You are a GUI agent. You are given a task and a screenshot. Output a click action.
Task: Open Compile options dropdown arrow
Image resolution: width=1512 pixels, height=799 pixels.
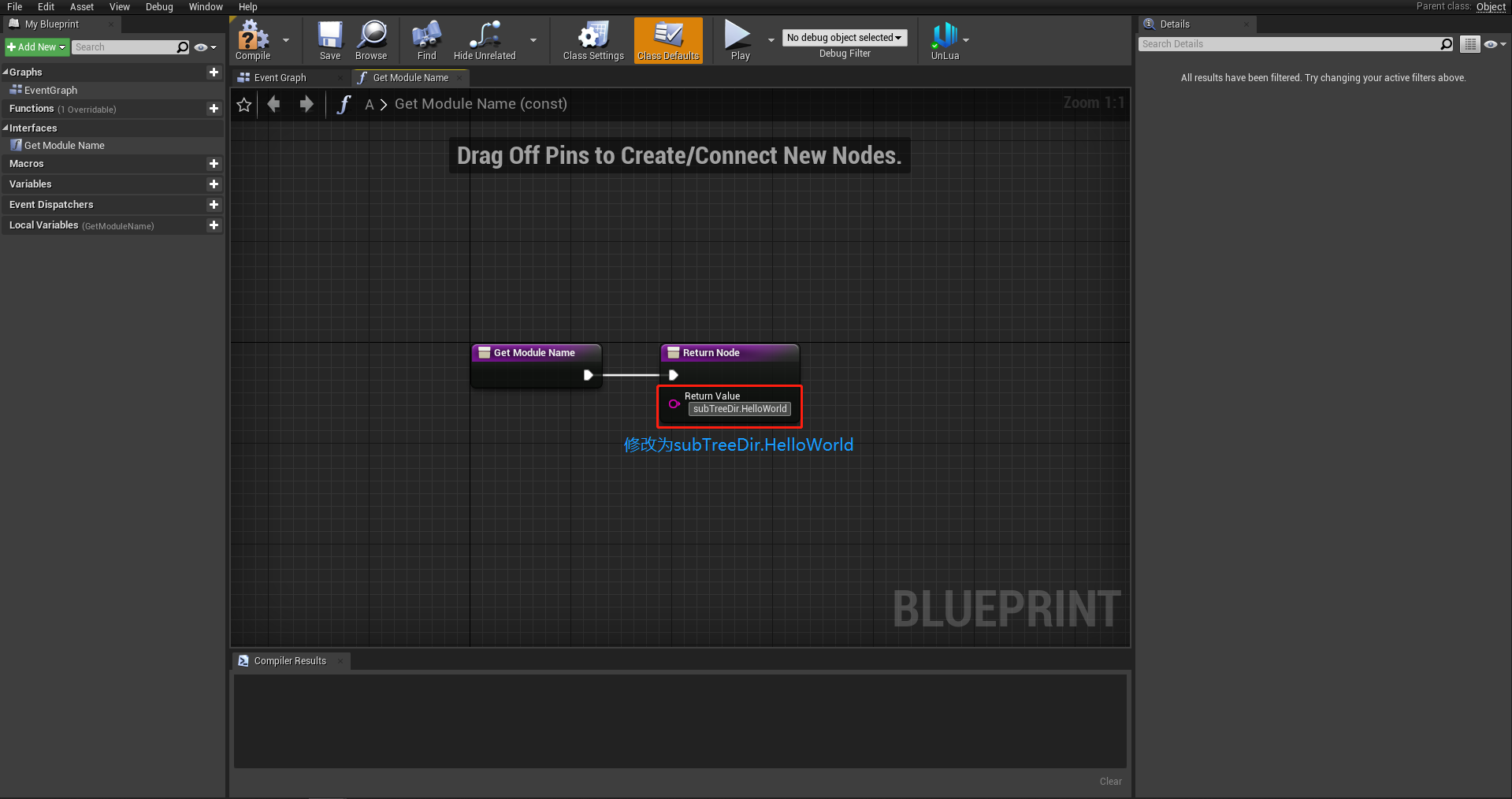(x=286, y=40)
